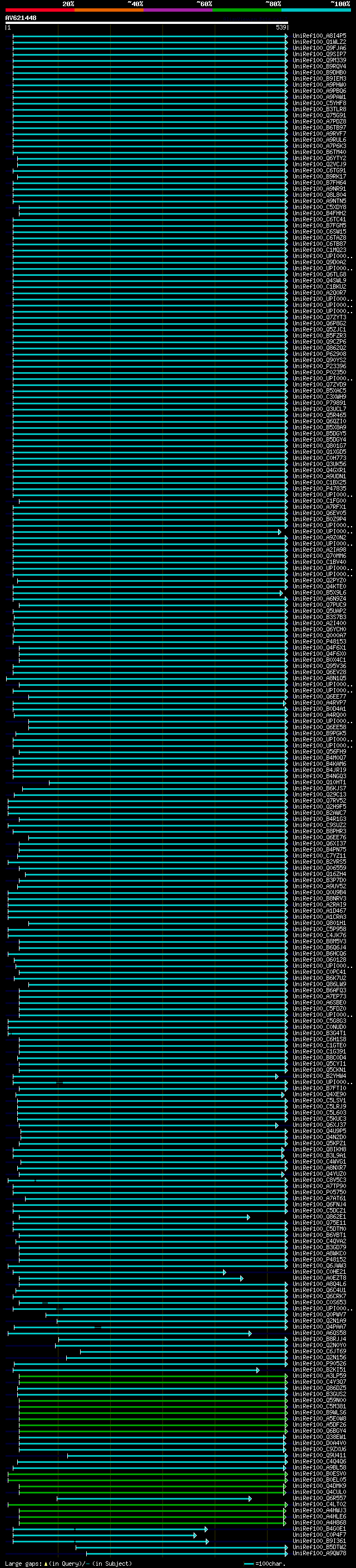
Task: Pick the UniRef100_Q06559 row label
Action: point(319,868)
